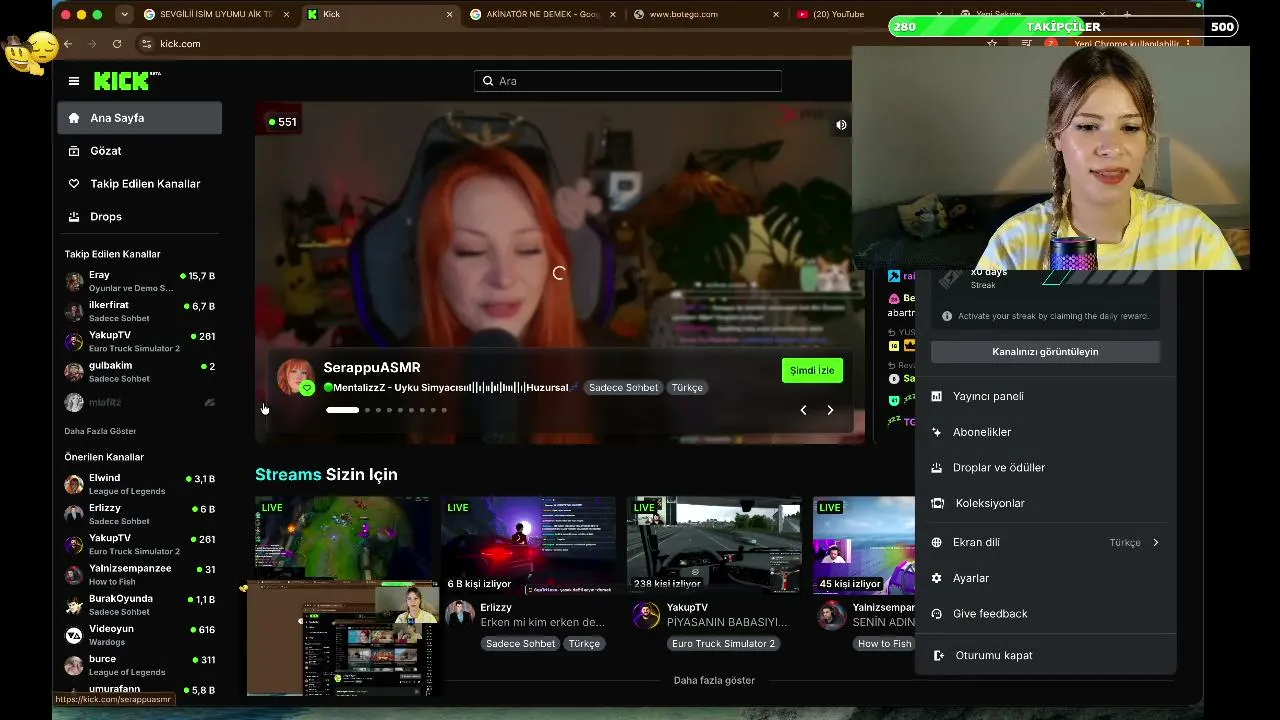Viewport: 1280px width, 720px height.
Task: Click the Oturumu kapat logout icon
Action: pos(938,655)
